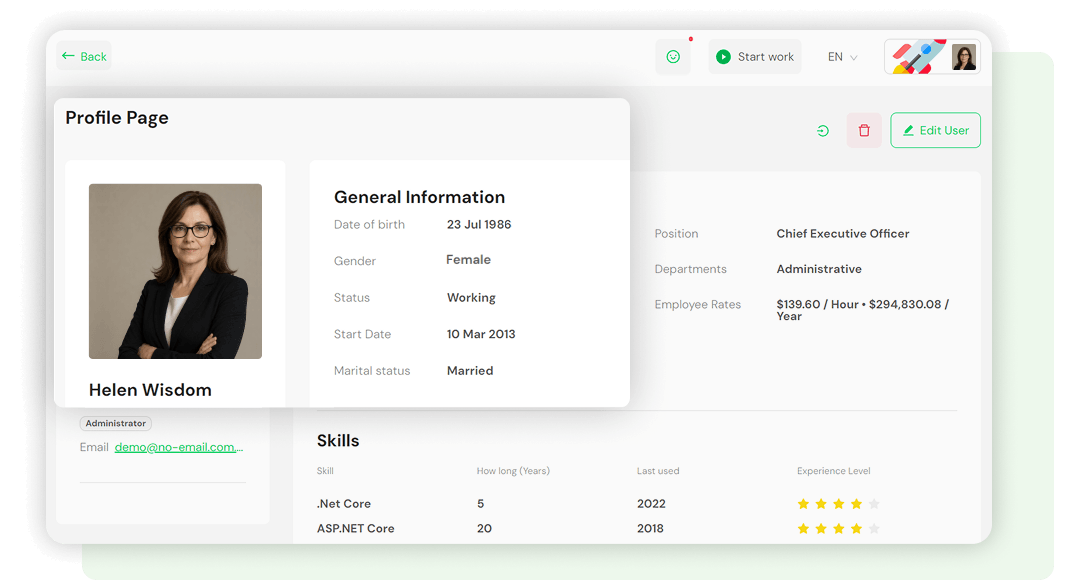The height and width of the screenshot is (580, 1088).
Task: Select the .Net Core skill row
Action: [344, 504]
